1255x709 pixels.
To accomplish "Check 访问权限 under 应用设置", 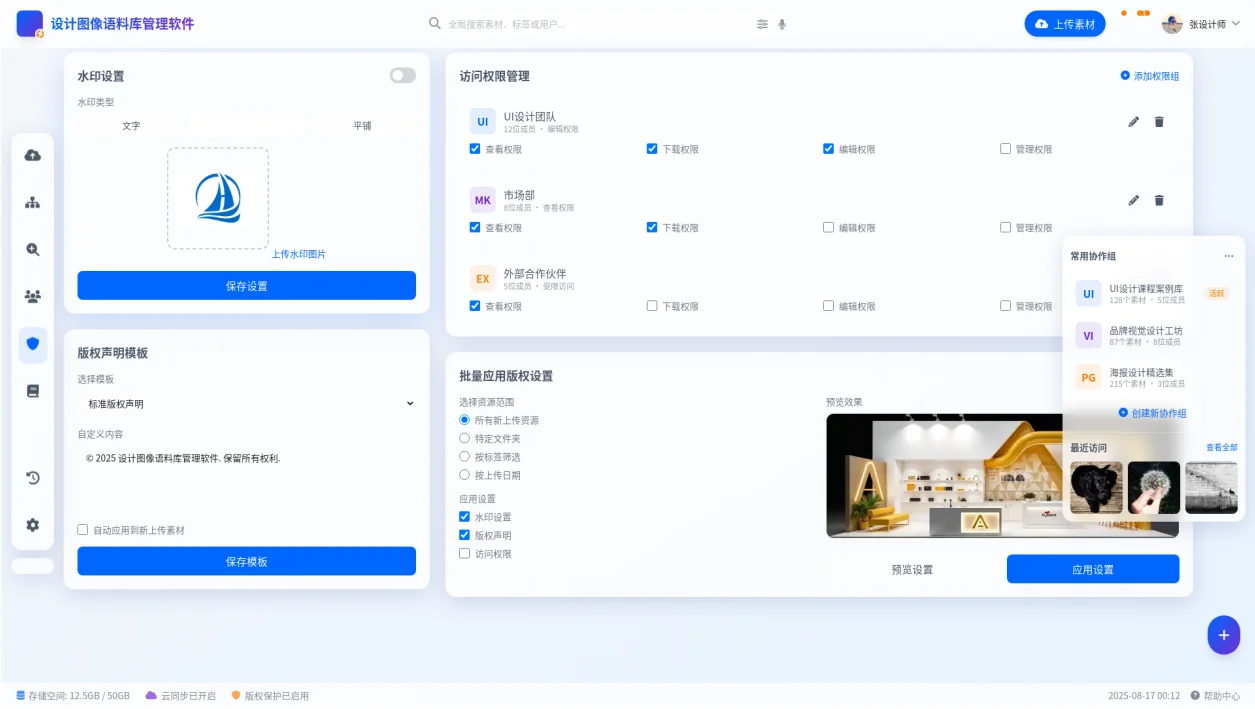I will coord(464,553).
